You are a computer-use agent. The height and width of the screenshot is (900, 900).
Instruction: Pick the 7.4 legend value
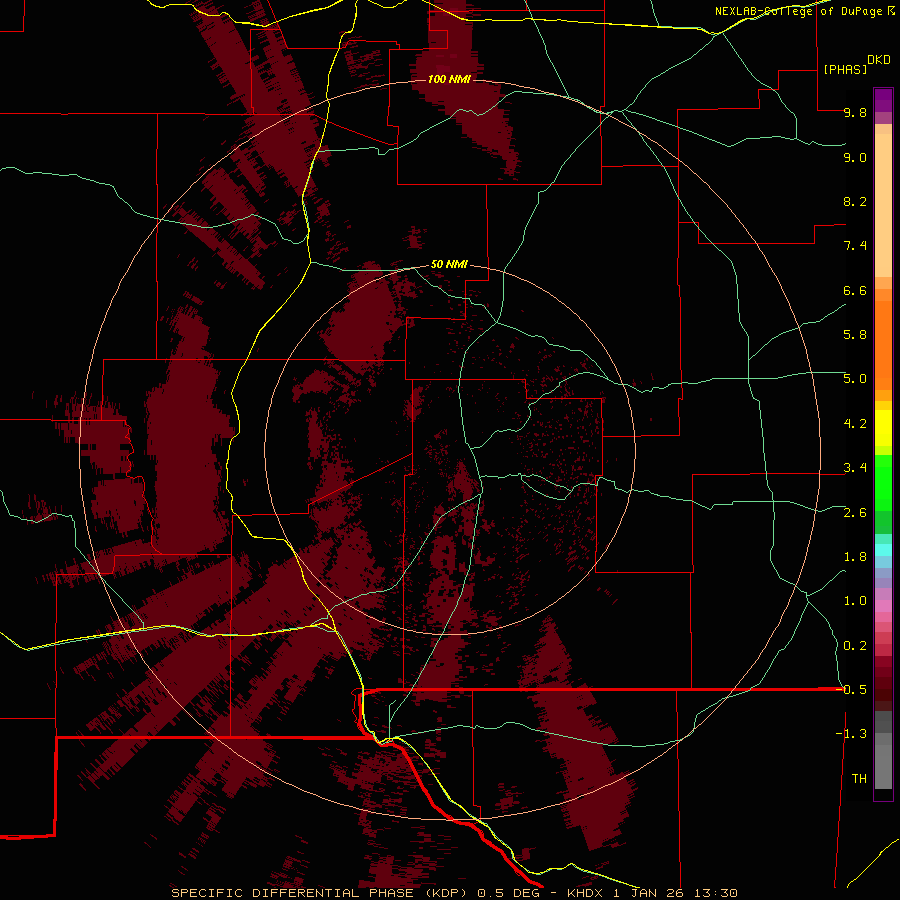click(855, 246)
